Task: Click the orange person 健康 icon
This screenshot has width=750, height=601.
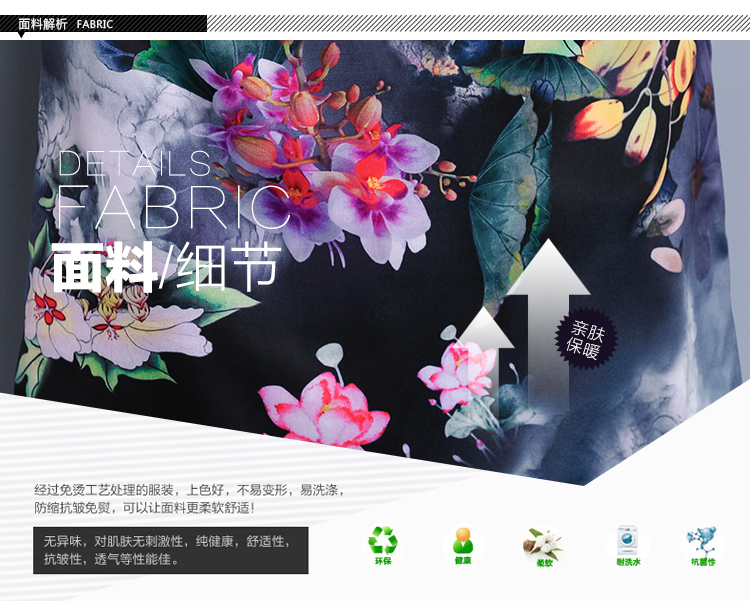Action: coord(463,541)
